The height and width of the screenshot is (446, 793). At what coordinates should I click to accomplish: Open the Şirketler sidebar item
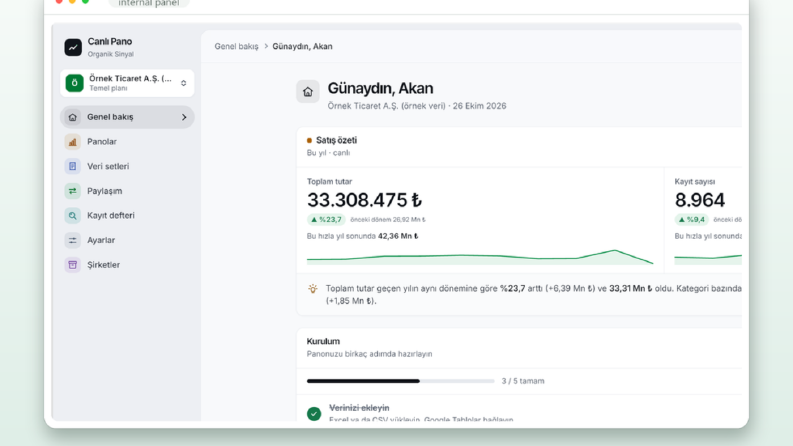point(127,264)
